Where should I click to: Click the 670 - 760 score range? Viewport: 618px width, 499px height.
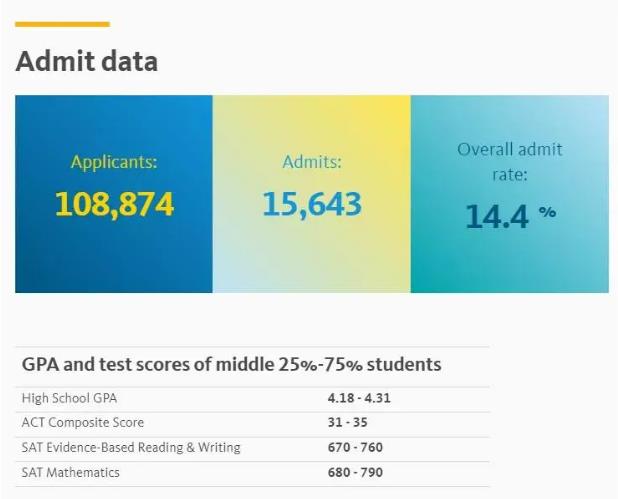pyautogui.click(x=355, y=447)
